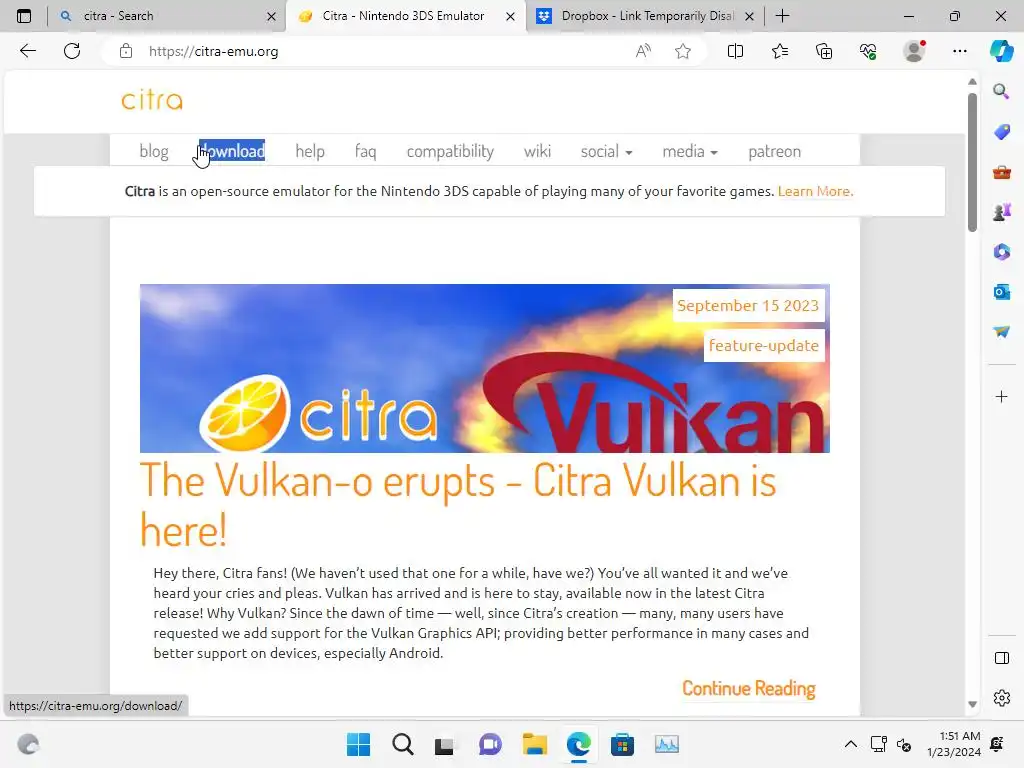Open Split screen icon
Viewport: 1024px width, 768px height.
[735, 51]
